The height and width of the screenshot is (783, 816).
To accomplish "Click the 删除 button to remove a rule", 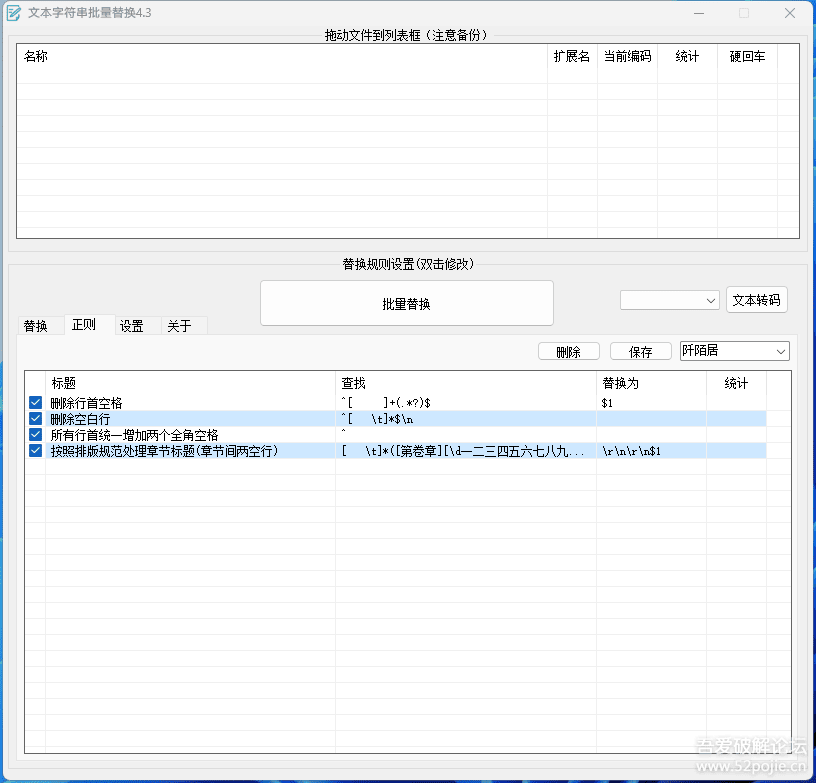I will [x=568, y=351].
